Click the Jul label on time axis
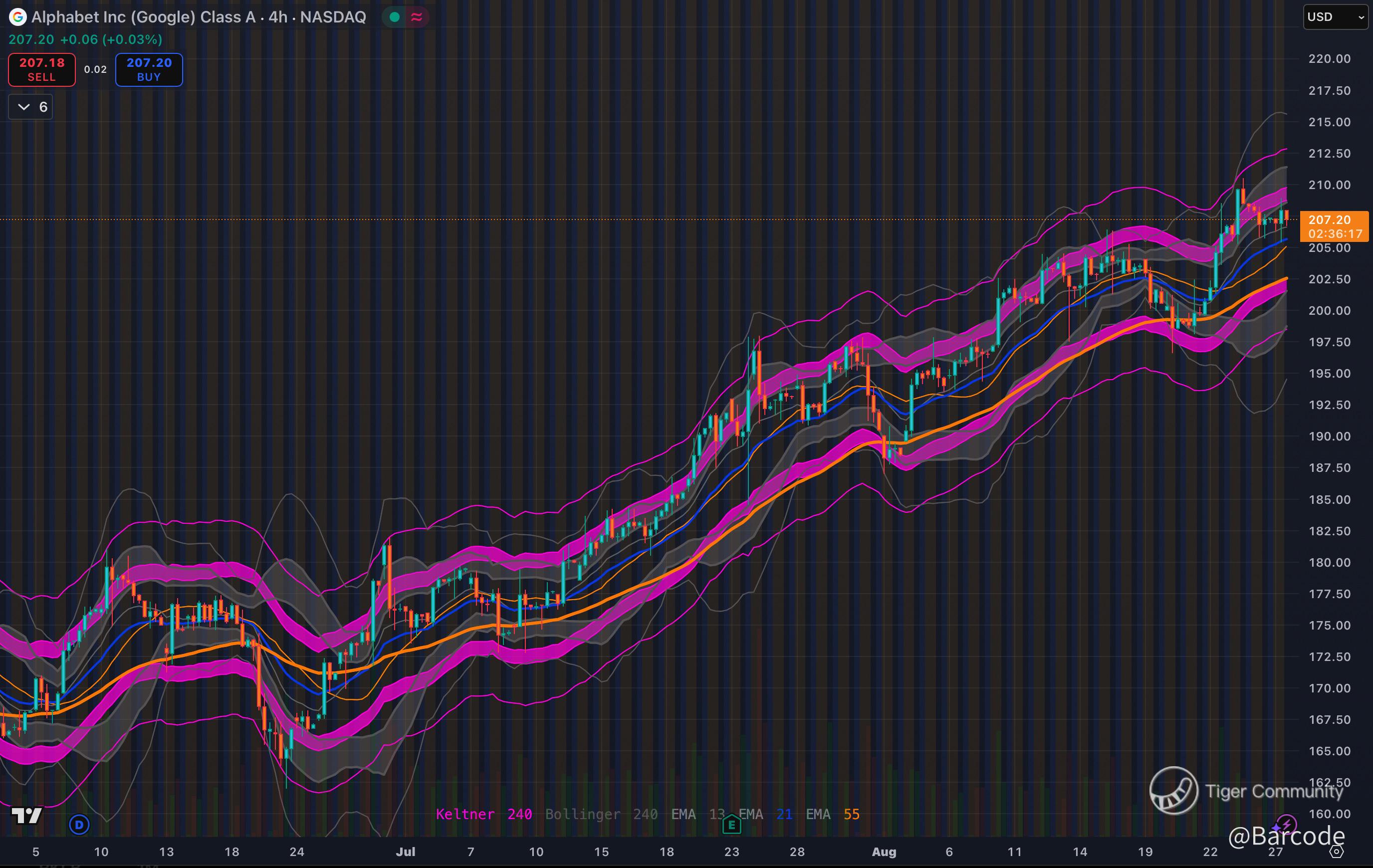The image size is (1373, 868). 406,852
